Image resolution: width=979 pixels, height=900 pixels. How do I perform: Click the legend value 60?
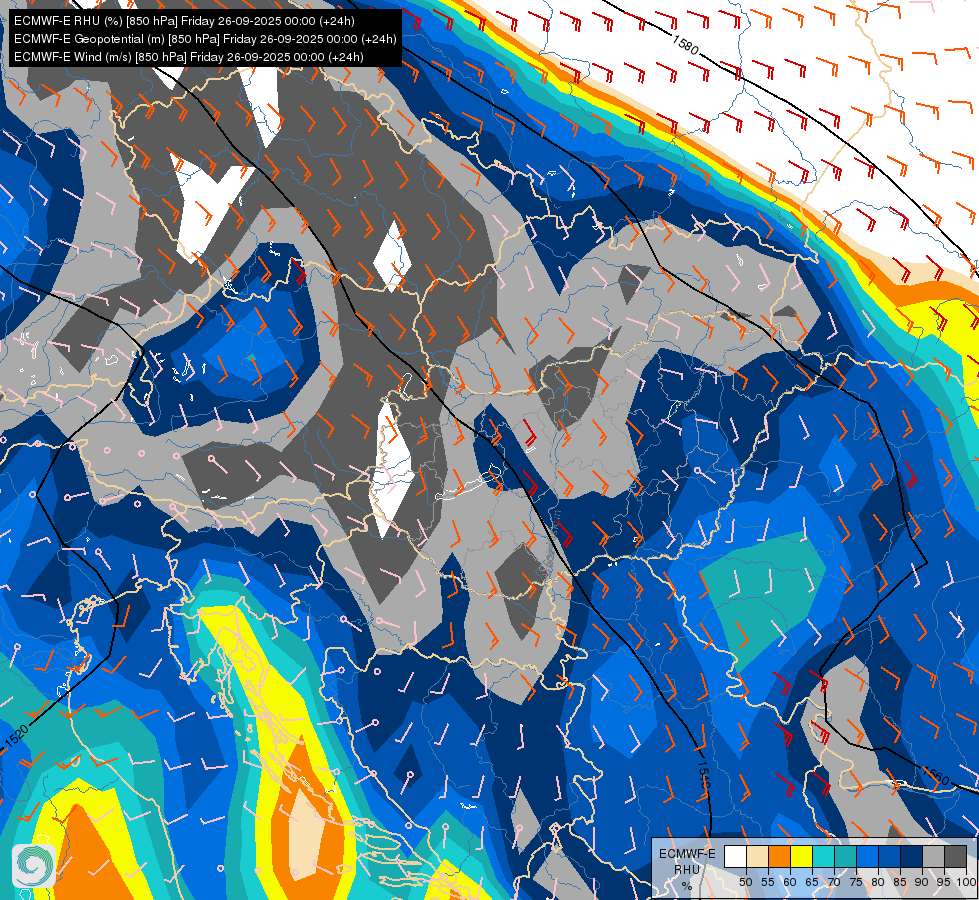coord(790,882)
